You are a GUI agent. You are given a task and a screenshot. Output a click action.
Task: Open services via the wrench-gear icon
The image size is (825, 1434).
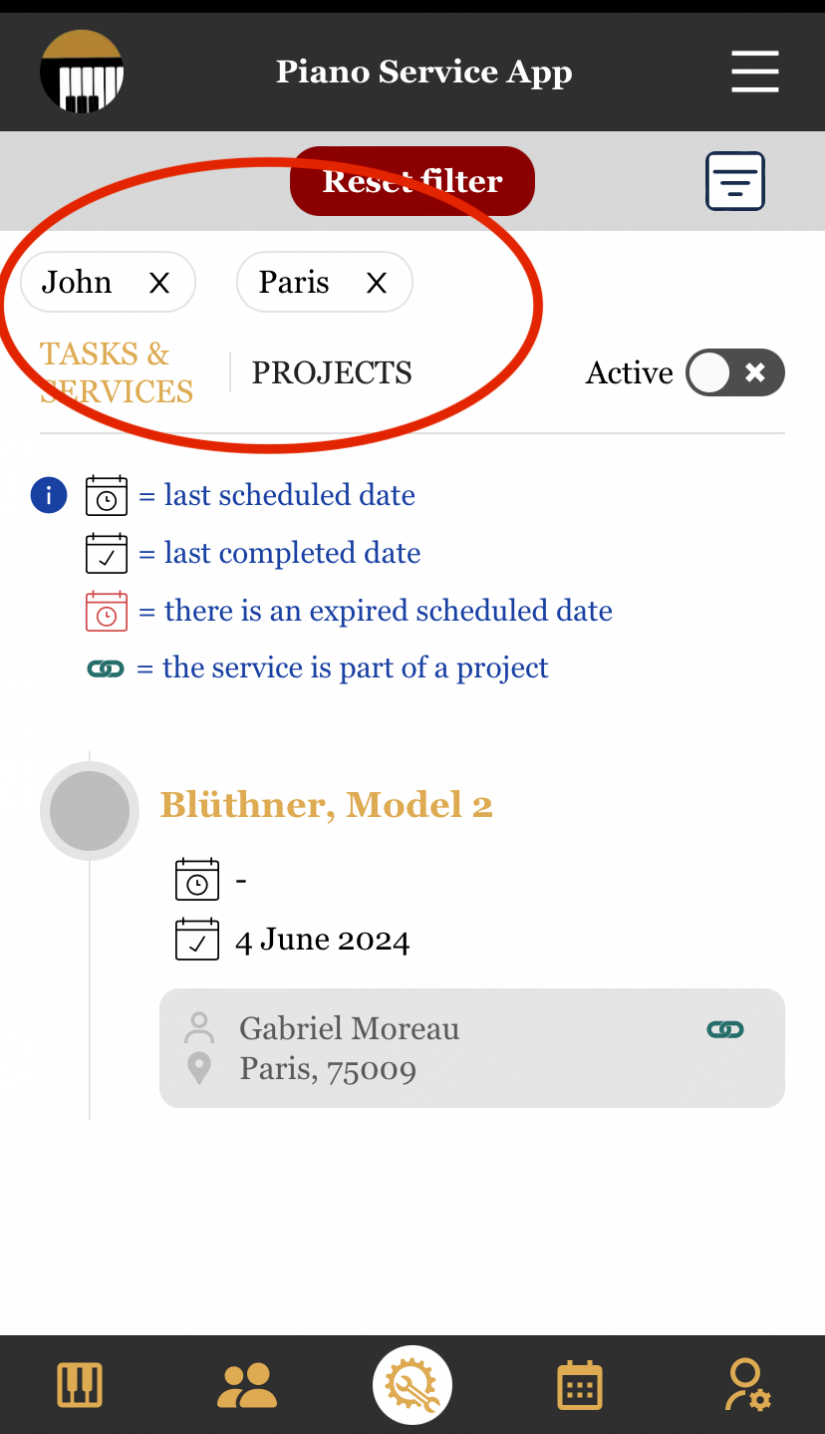(412, 1386)
